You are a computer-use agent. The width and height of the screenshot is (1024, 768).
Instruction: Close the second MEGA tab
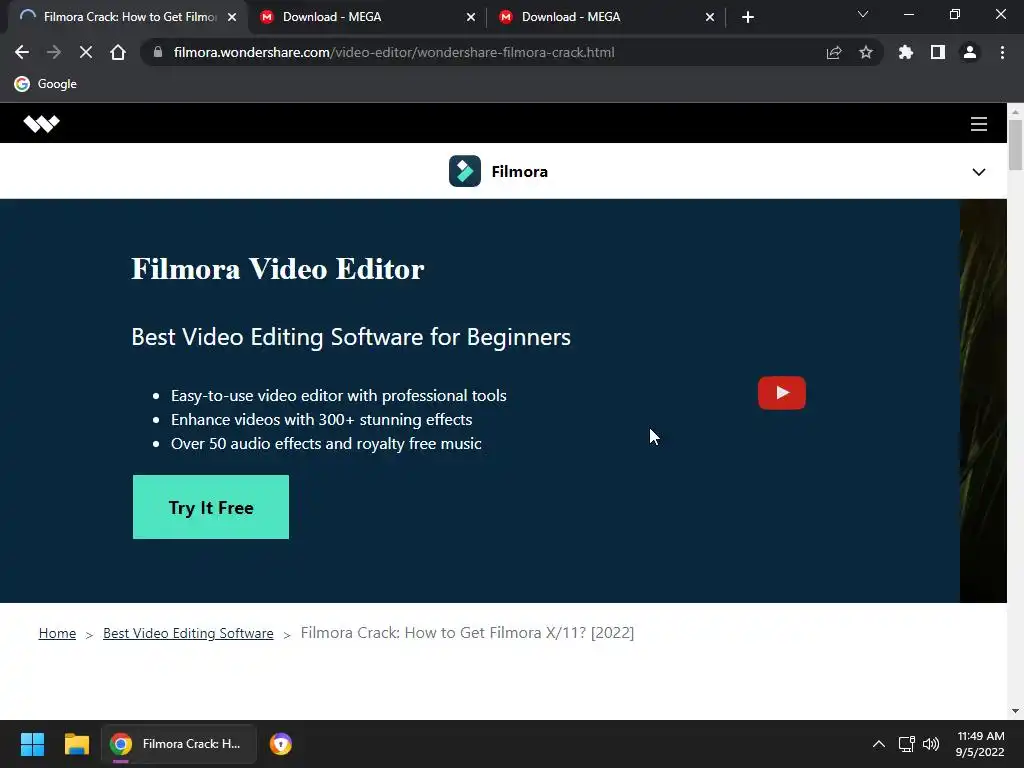click(x=710, y=17)
